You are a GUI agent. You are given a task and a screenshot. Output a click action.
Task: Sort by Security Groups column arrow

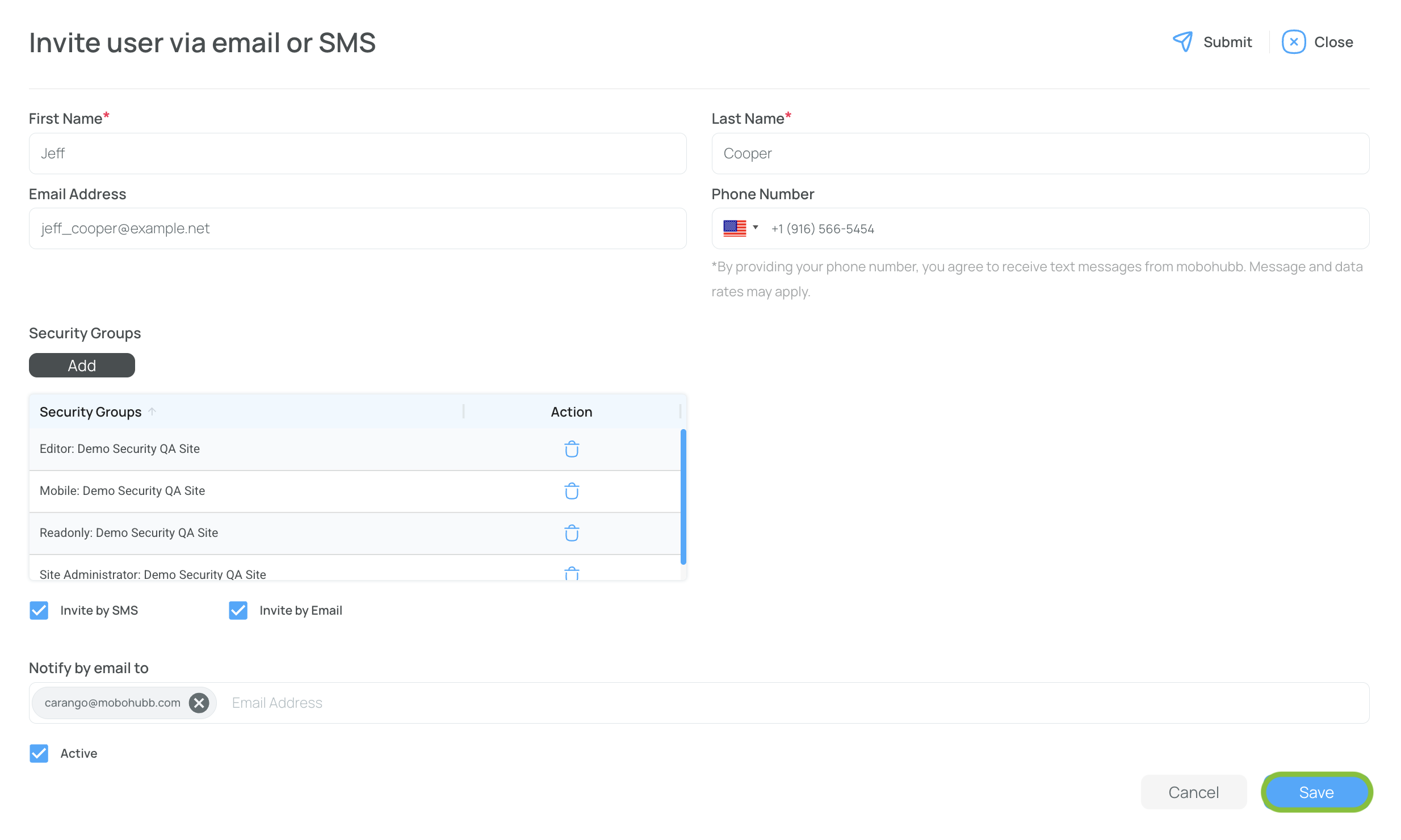pyautogui.click(x=152, y=411)
